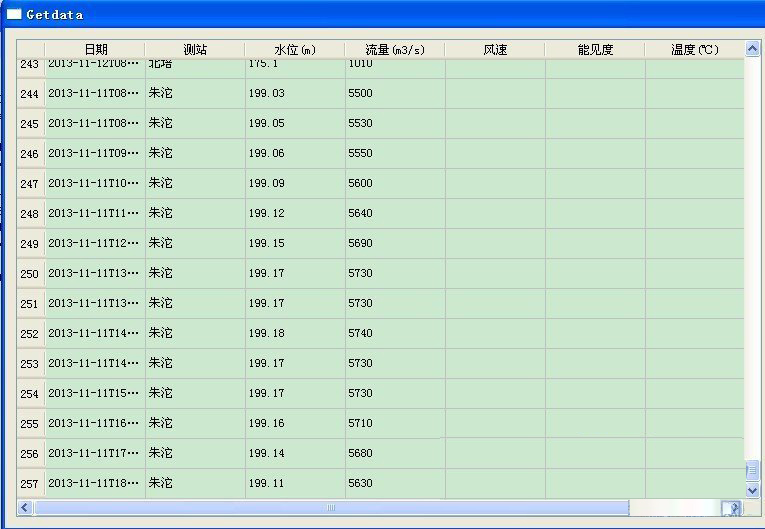
Task: Click the horizontal scrollbar left arrow
Action: click(25, 508)
